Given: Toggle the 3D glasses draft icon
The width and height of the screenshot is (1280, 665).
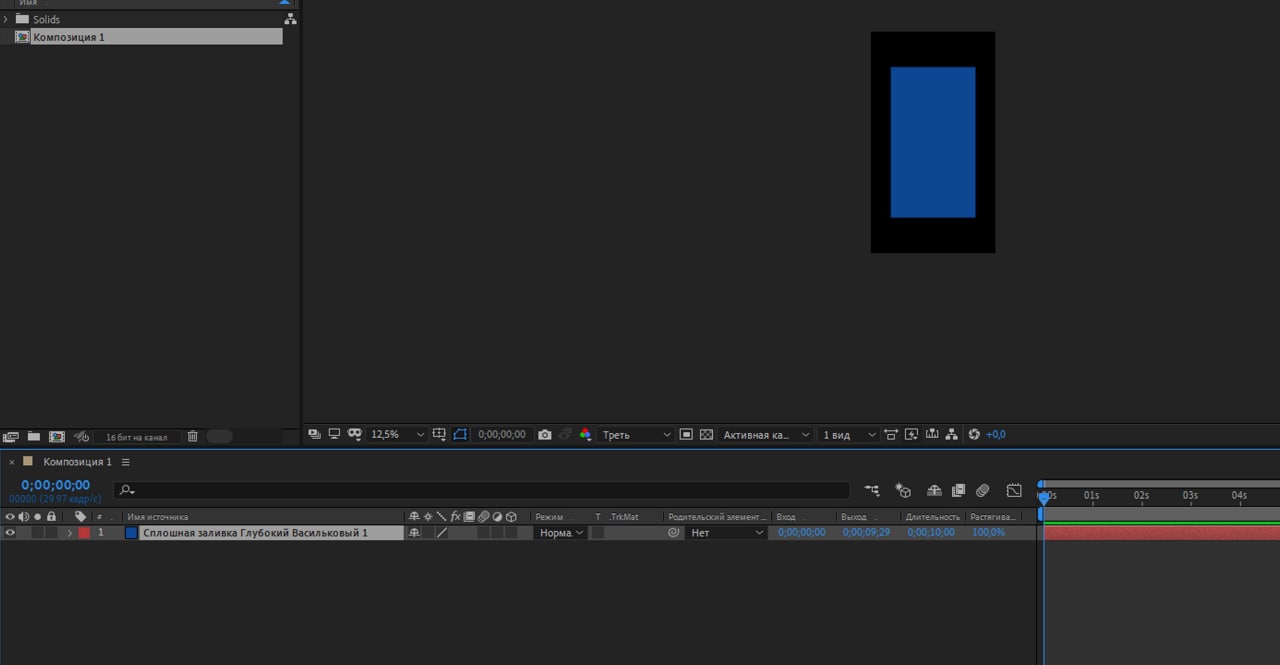Looking at the screenshot, I should tap(354, 435).
